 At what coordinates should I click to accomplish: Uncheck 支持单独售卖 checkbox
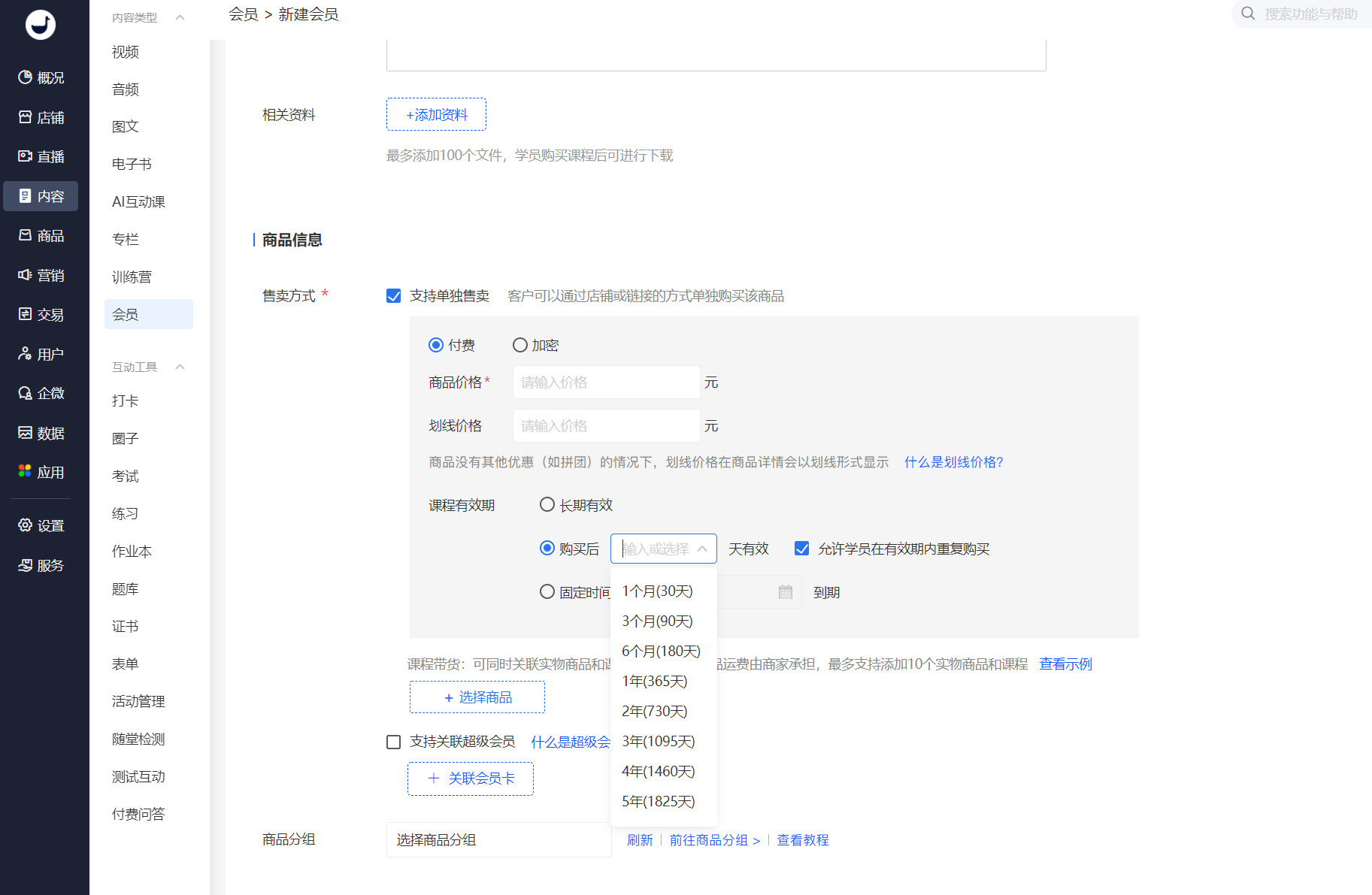(393, 296)
